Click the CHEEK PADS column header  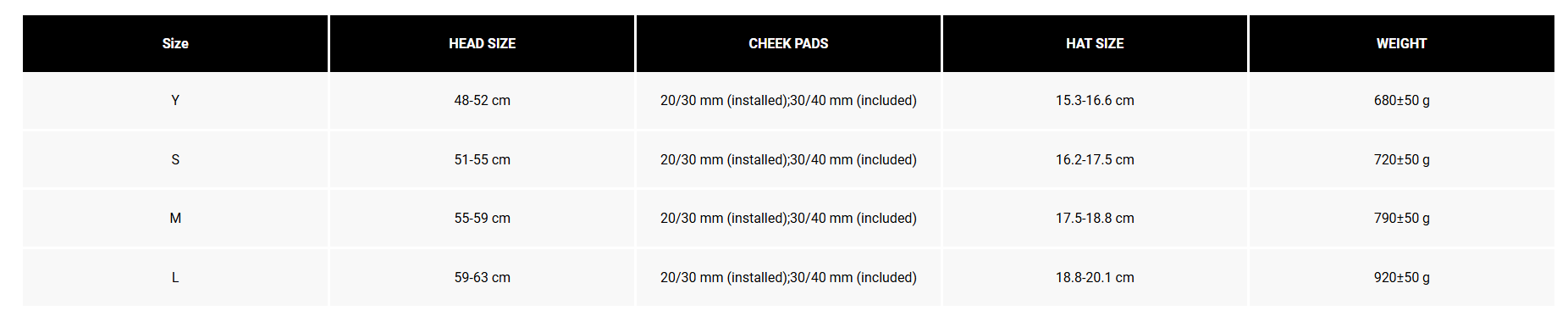(788, 43)
